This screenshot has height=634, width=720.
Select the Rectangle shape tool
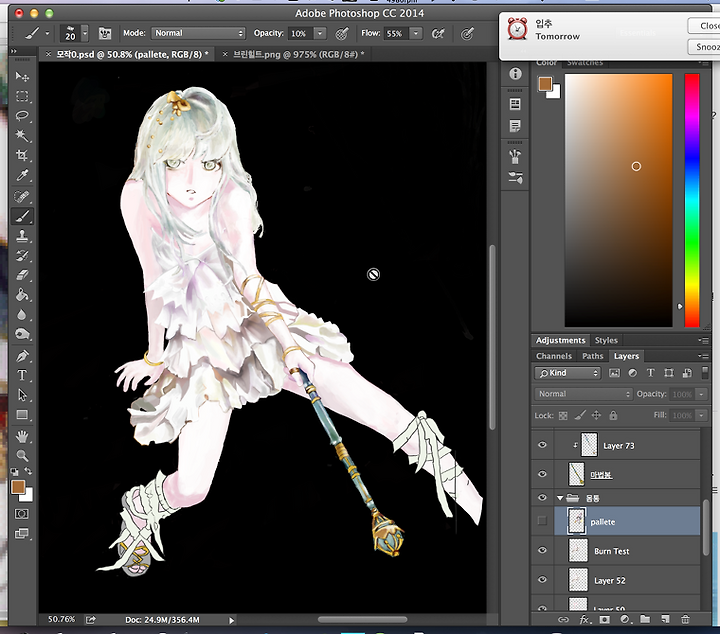pos(22,415)
